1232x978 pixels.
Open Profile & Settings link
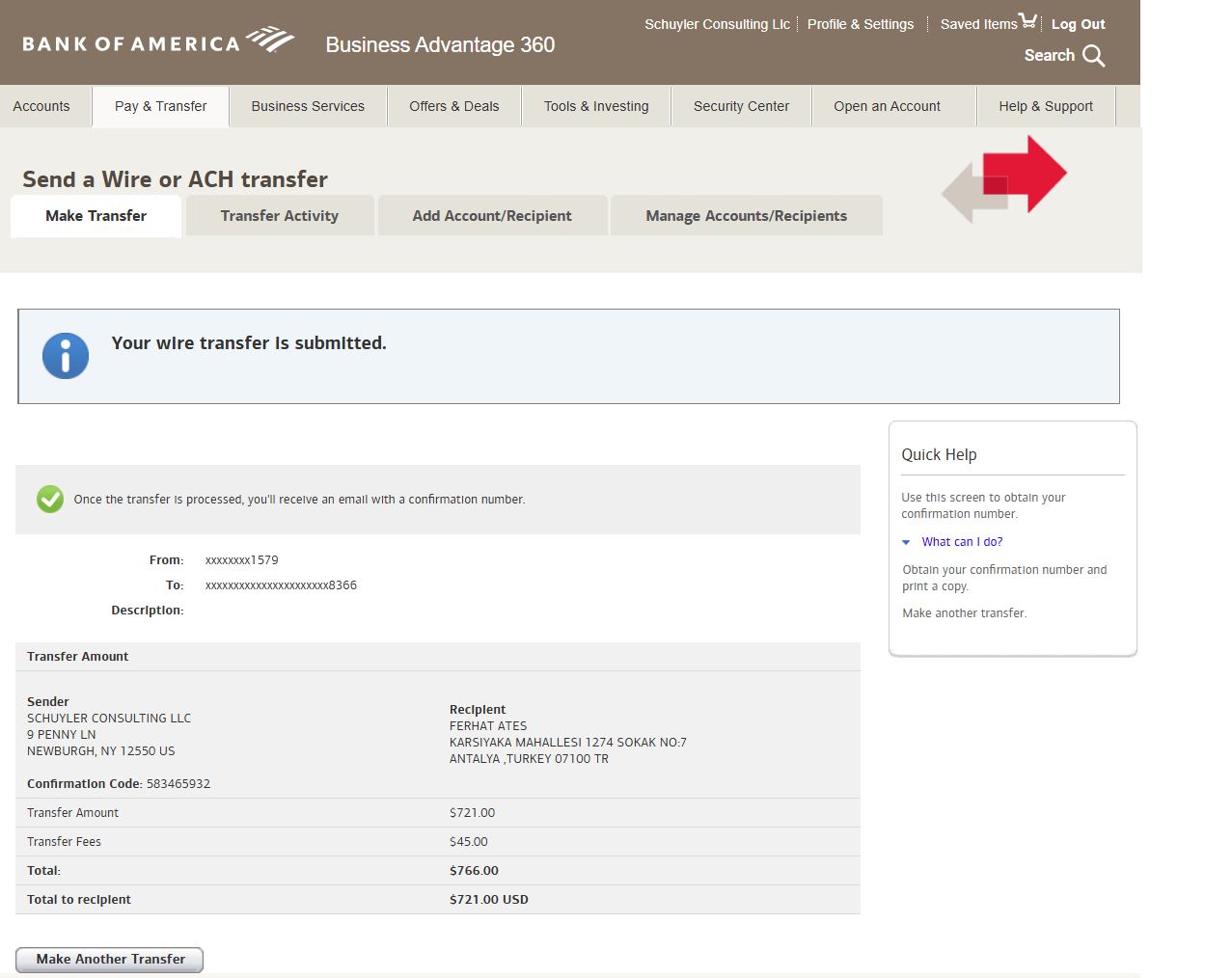click(860, 24)
